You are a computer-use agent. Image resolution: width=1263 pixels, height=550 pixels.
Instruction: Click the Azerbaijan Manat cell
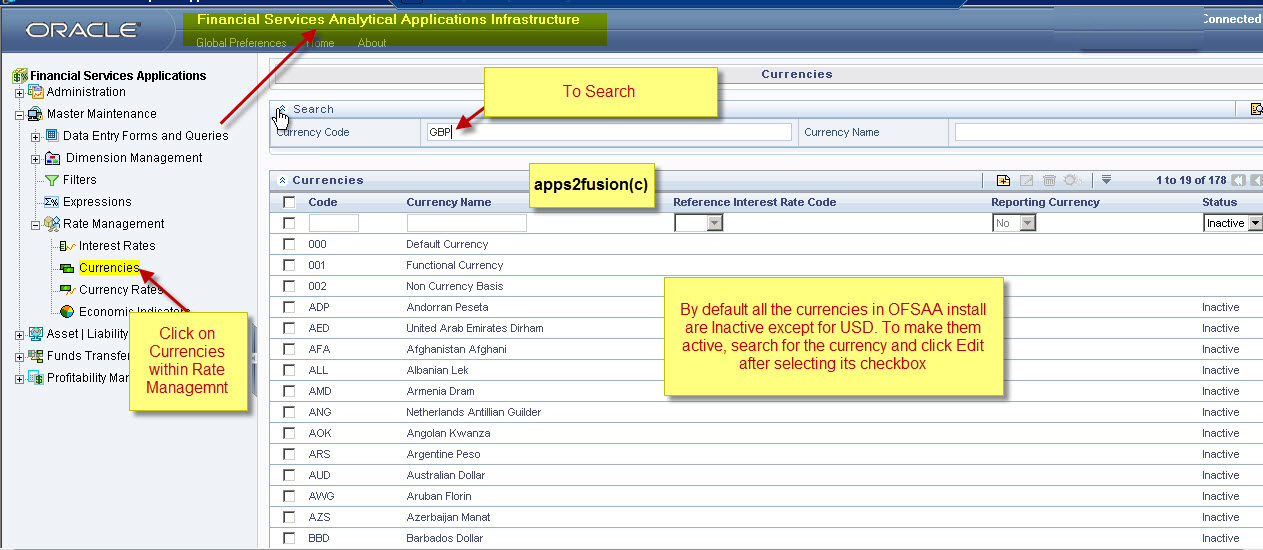(448, 517)
